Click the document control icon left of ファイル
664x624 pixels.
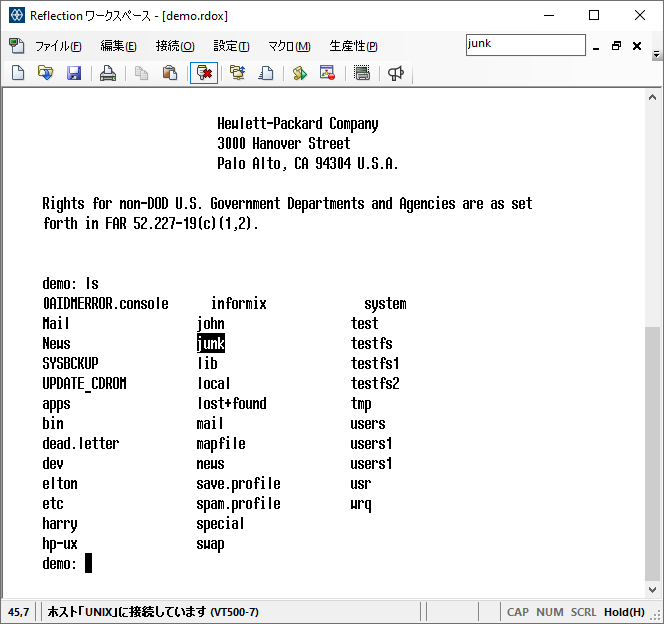pos(17,46)
